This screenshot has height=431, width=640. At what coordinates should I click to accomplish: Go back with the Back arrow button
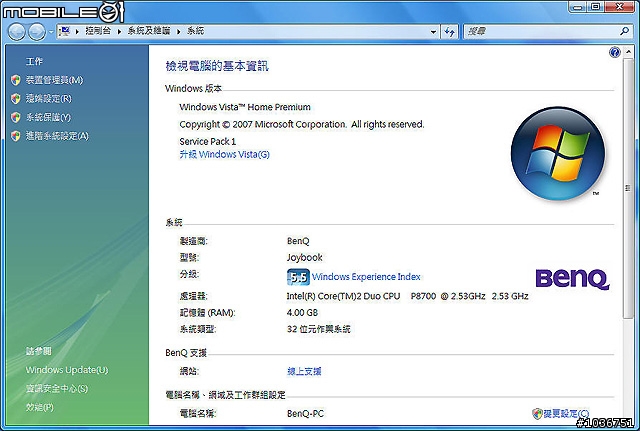point(16,32)
